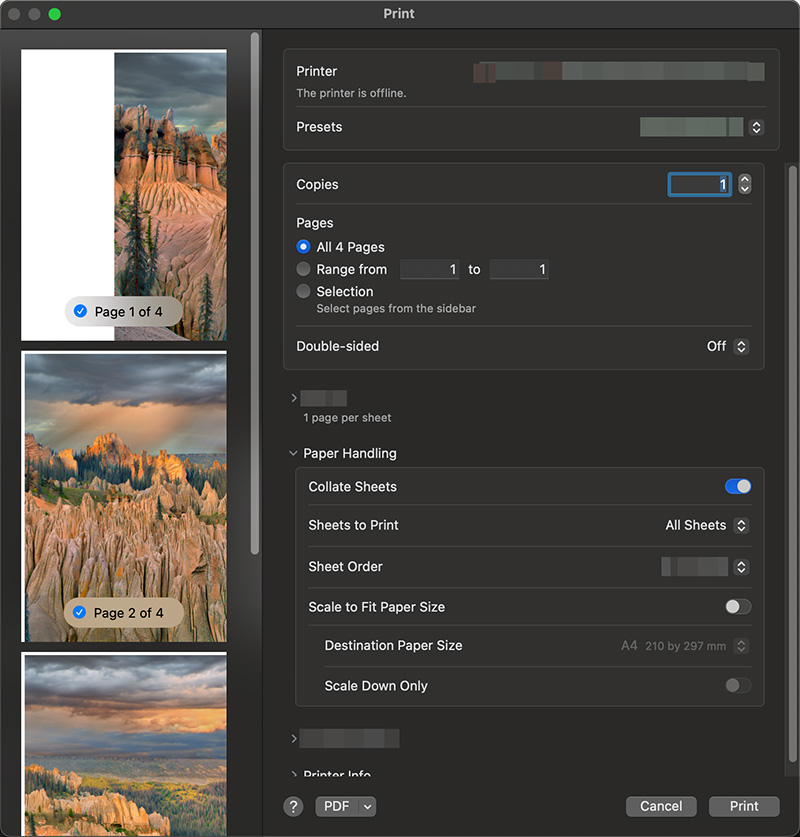The width and height of the screenshot is (800, 837).
Task: Select the Page 3 preview thumbnail
Action: [124, 745]
